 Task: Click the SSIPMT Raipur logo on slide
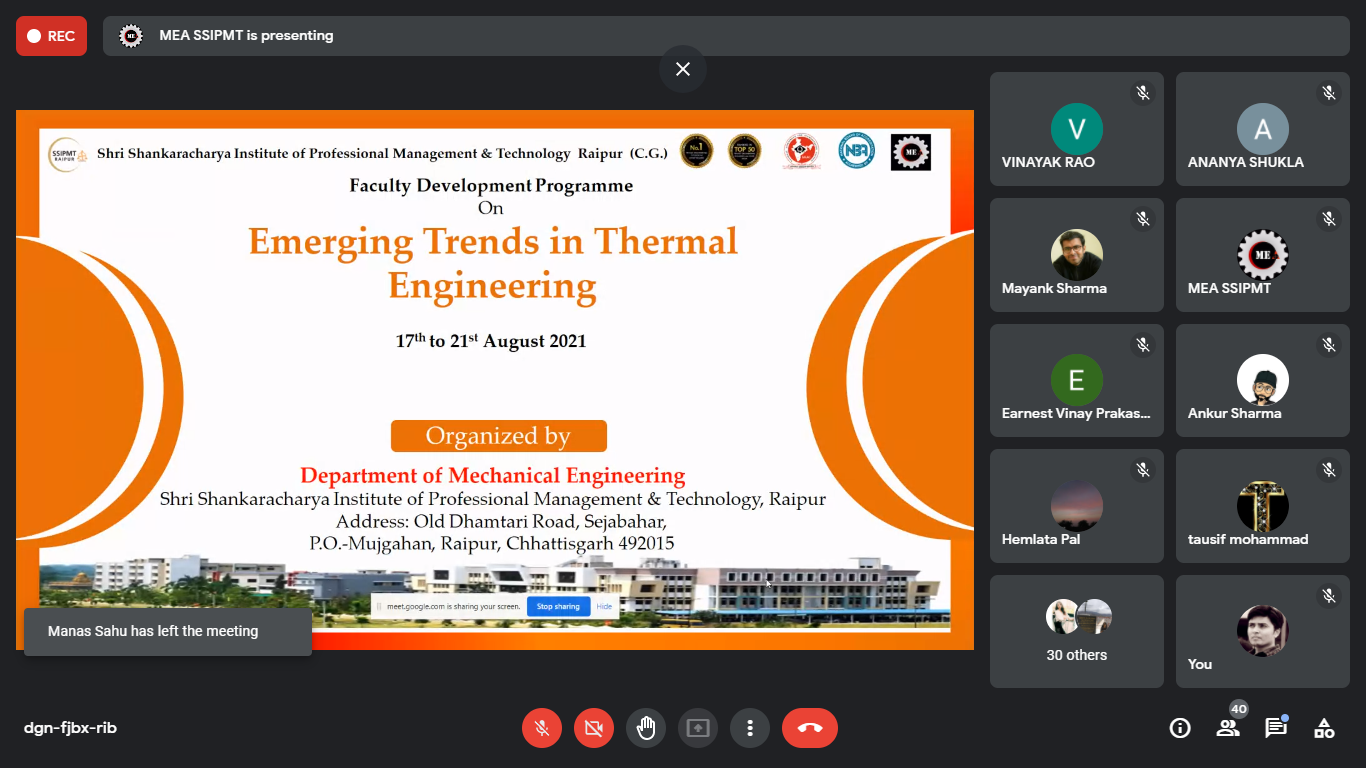click(68, 154)
